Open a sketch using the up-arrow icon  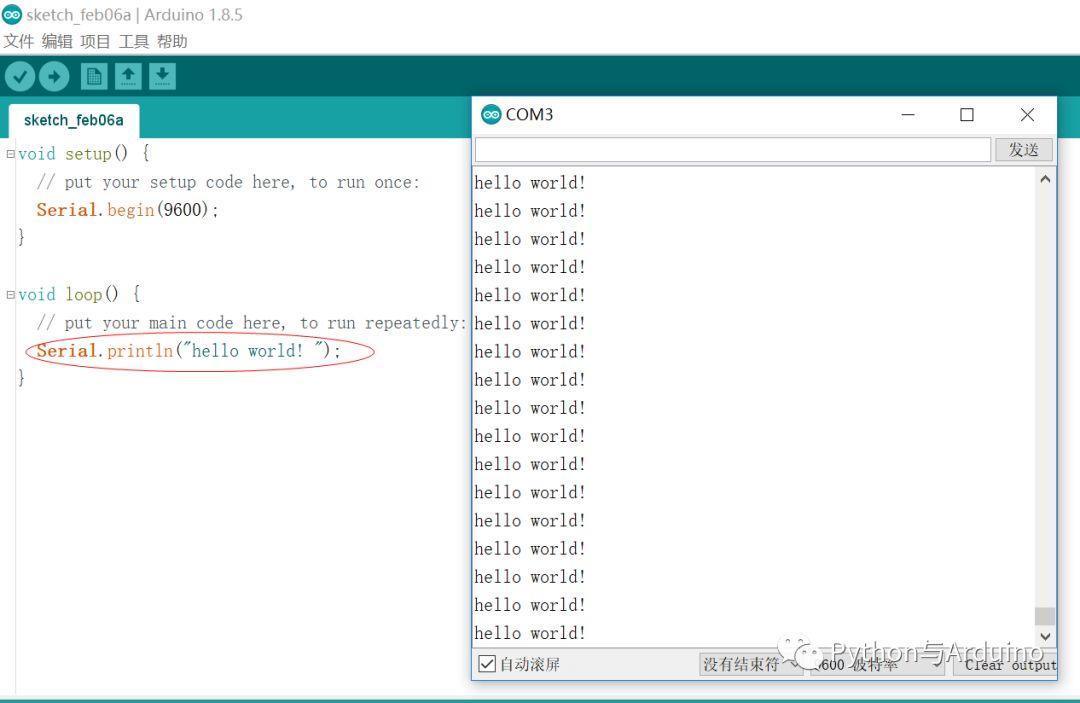pyautogui.click(x=128, y=76)
